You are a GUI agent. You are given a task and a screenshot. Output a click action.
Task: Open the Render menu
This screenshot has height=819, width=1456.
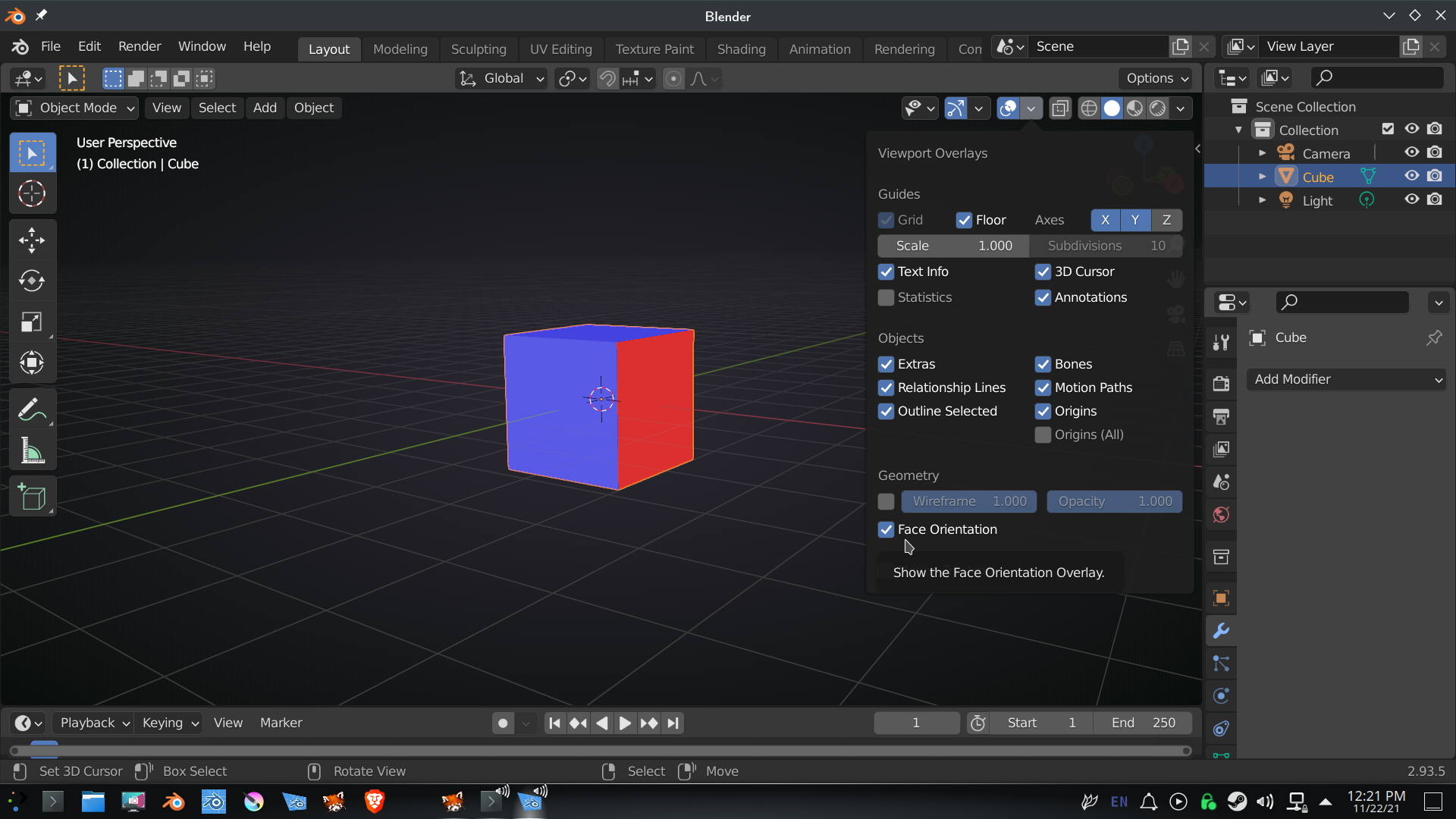(140, 46)
